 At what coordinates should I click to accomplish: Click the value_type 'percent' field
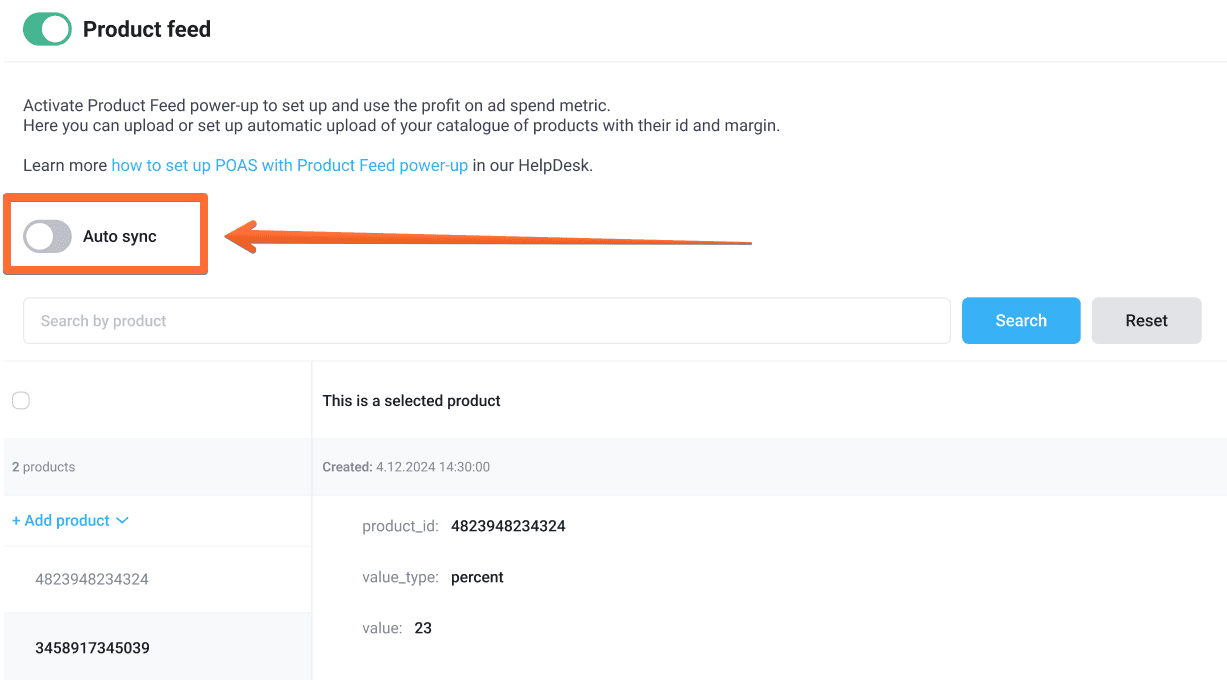point(477,577)
